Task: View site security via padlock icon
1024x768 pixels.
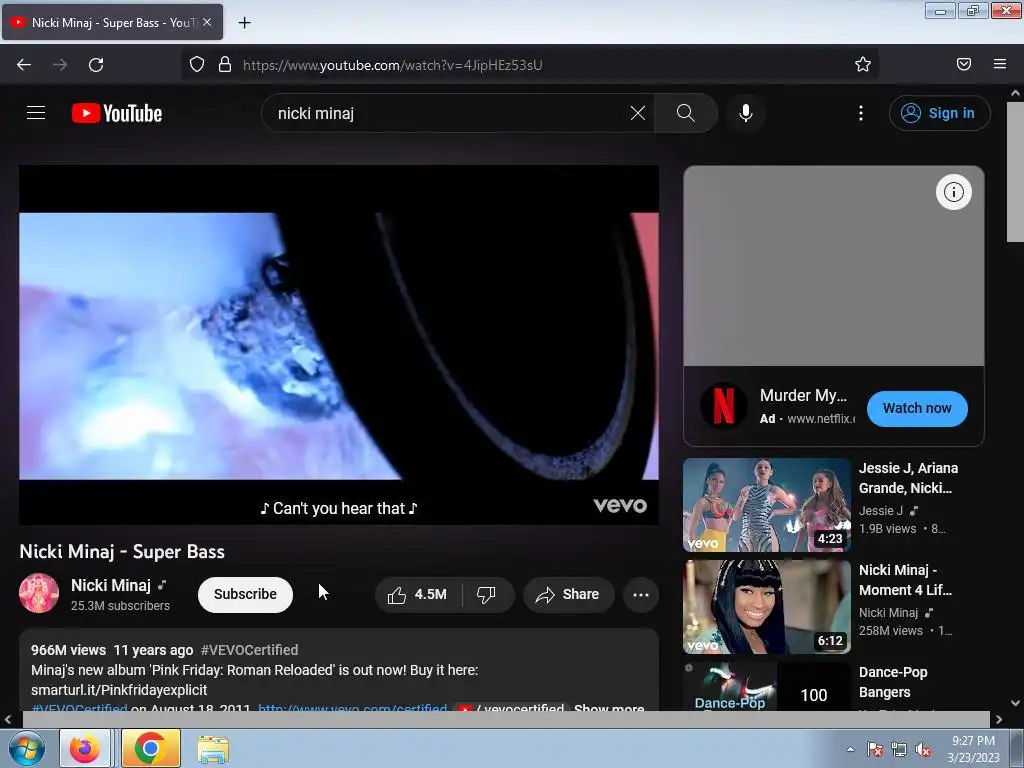Action: (225, 64)
